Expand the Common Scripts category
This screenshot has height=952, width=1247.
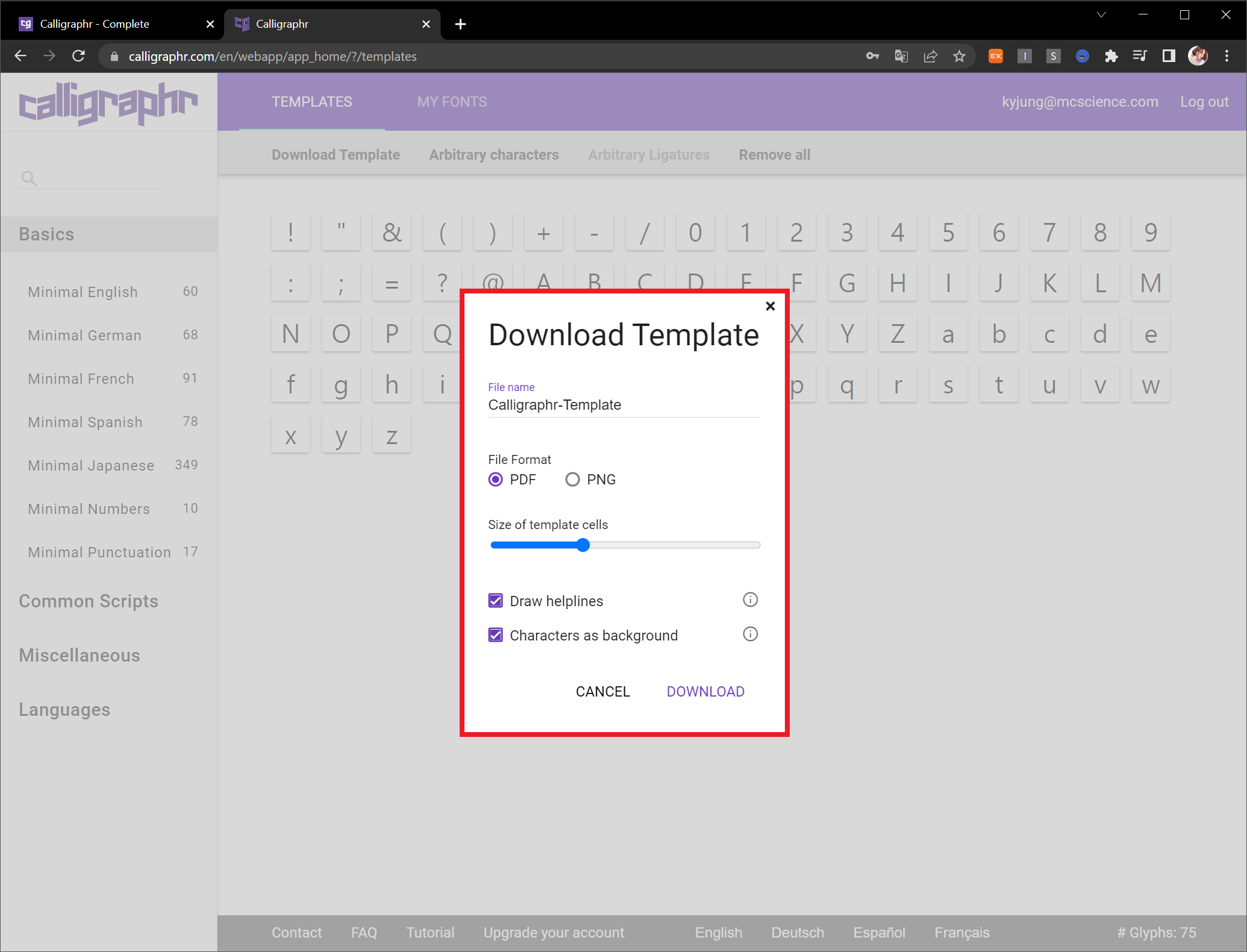pos(89,601)
